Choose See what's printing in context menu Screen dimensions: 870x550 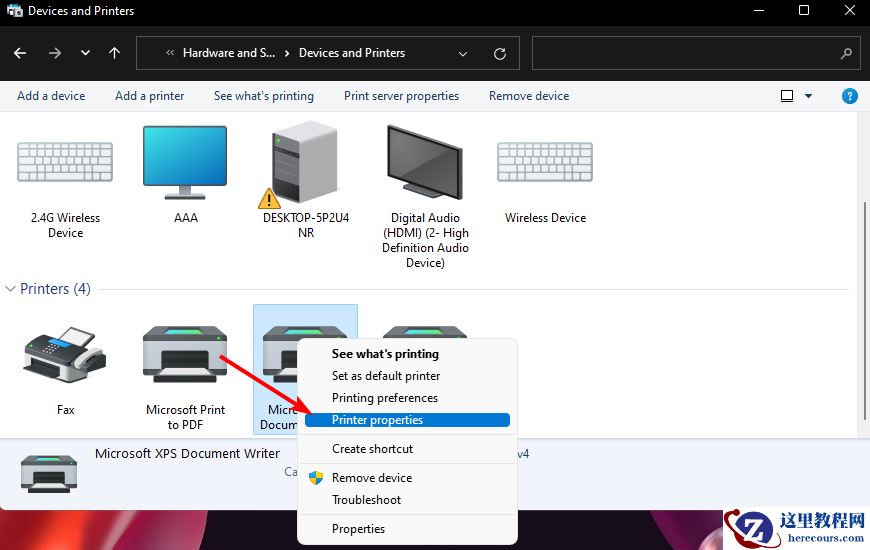pos(385,354)
